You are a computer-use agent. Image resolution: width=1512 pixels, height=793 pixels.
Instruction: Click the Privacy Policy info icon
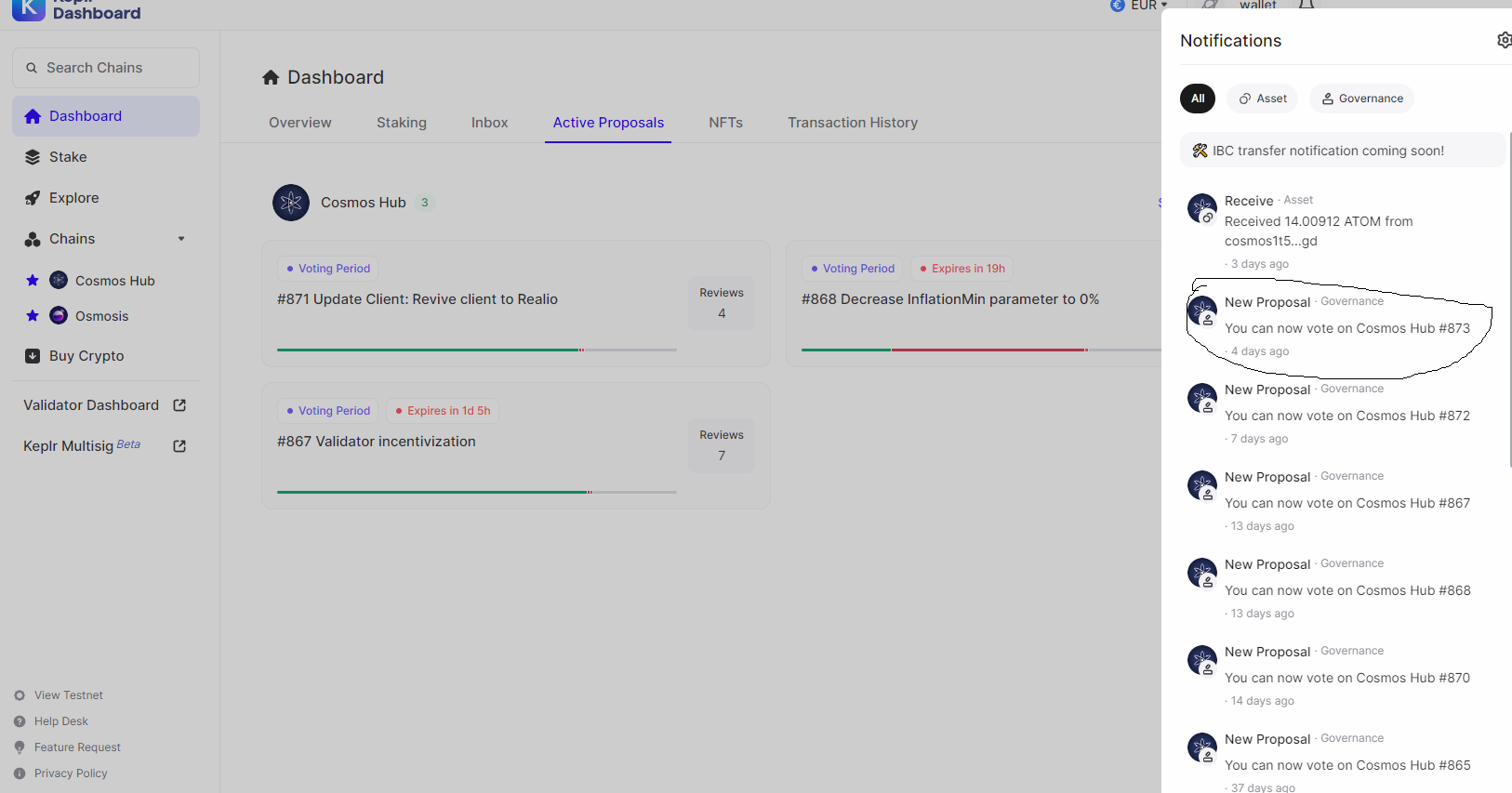click(20, 773)
